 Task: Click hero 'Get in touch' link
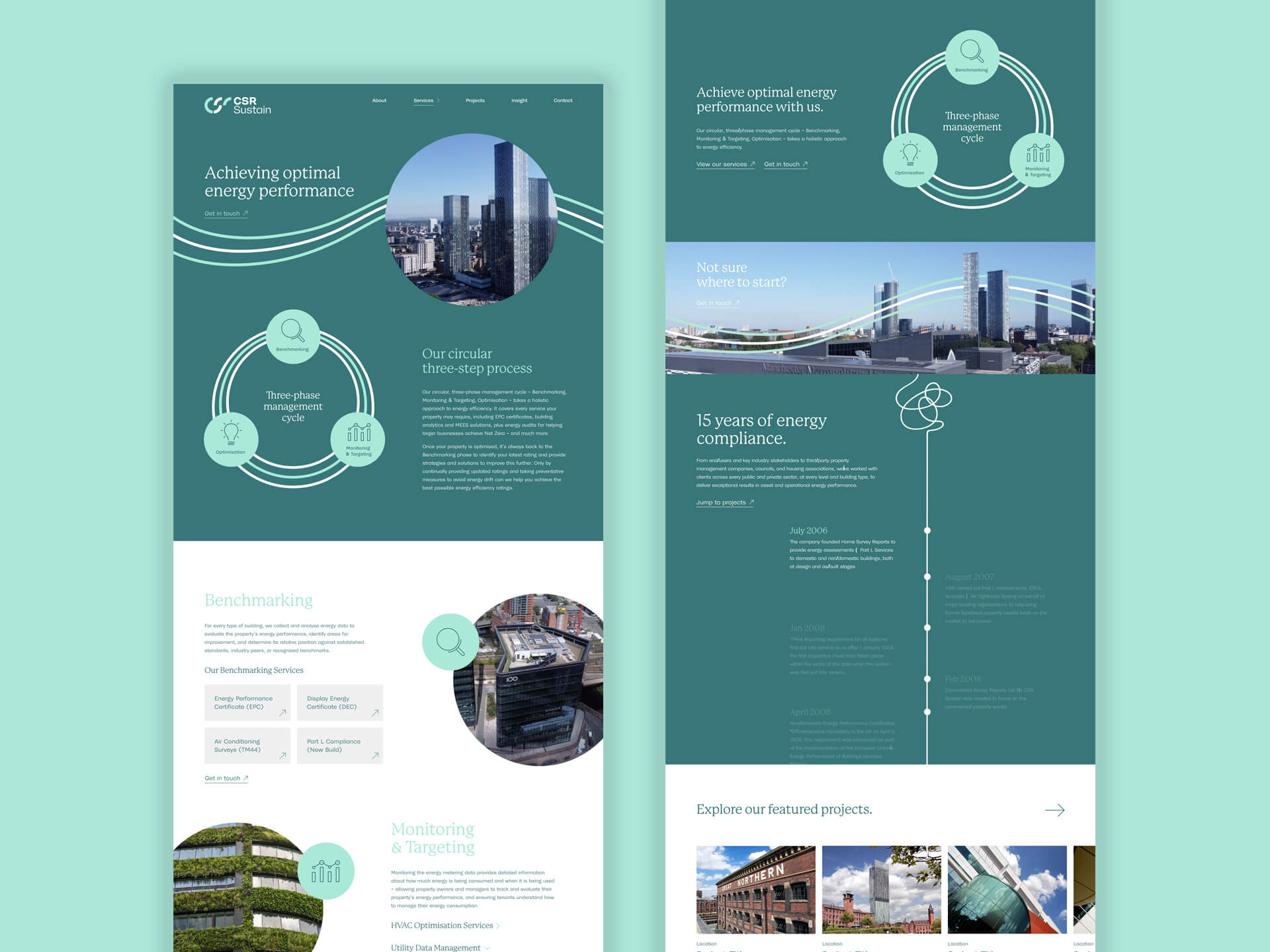226,214
